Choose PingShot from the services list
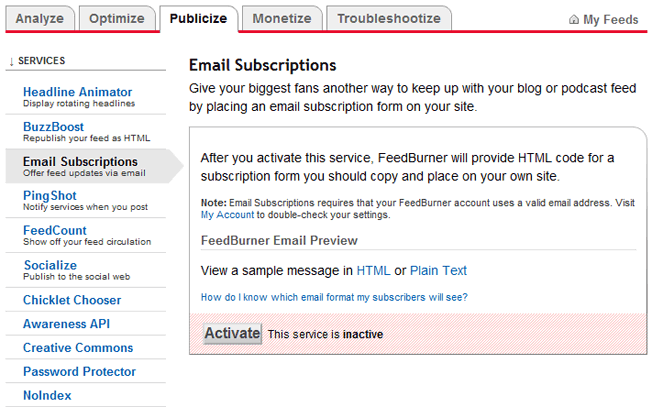 click(49, 196)
